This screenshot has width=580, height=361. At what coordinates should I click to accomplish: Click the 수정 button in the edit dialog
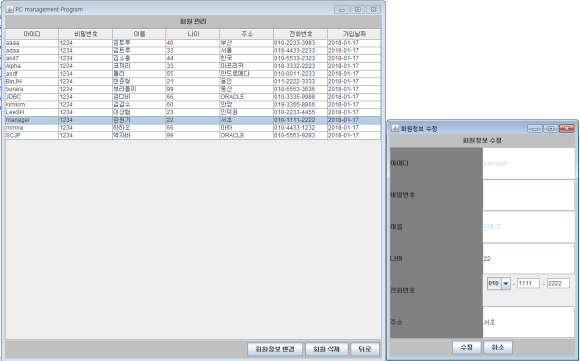pos(466,347)
